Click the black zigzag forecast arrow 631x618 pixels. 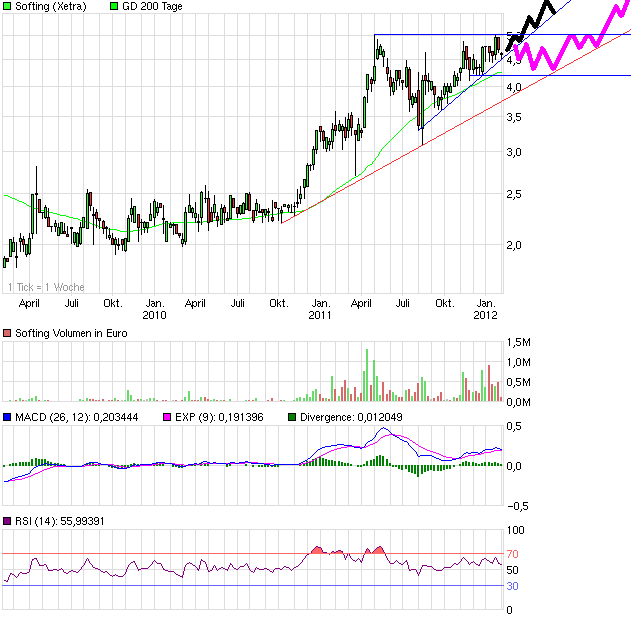530,23
